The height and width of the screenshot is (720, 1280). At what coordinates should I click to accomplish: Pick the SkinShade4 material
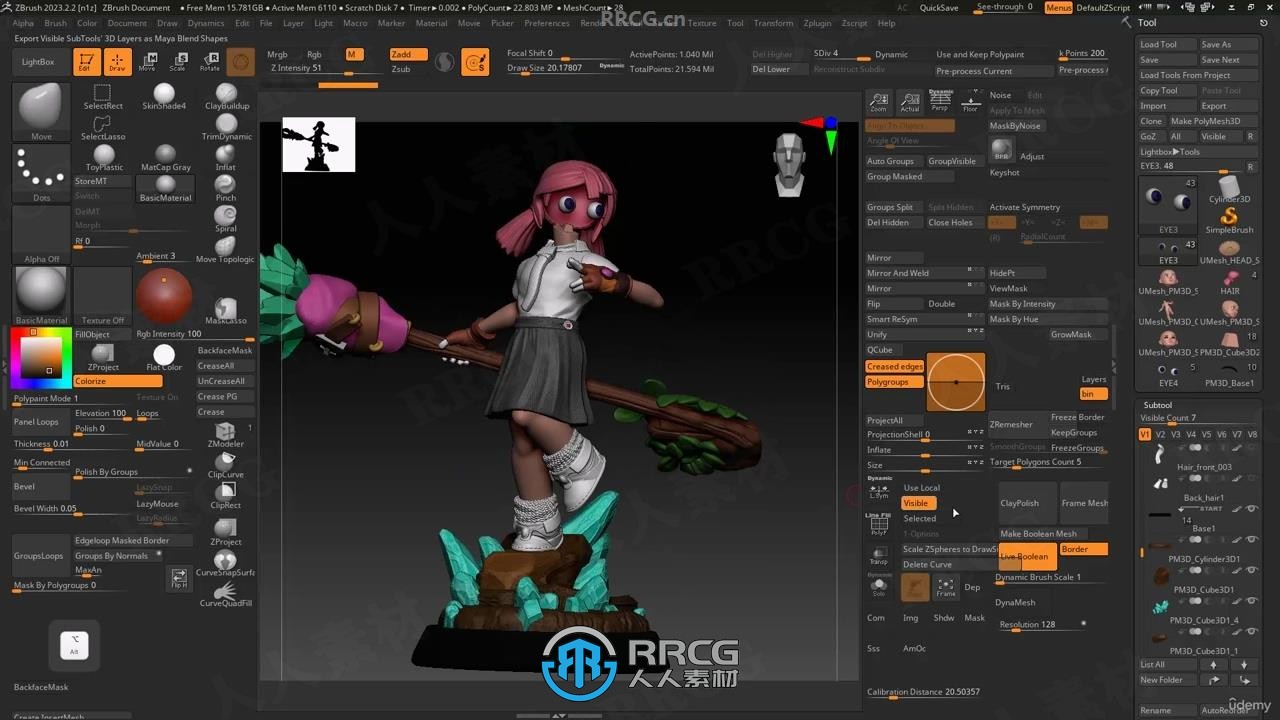164,97
